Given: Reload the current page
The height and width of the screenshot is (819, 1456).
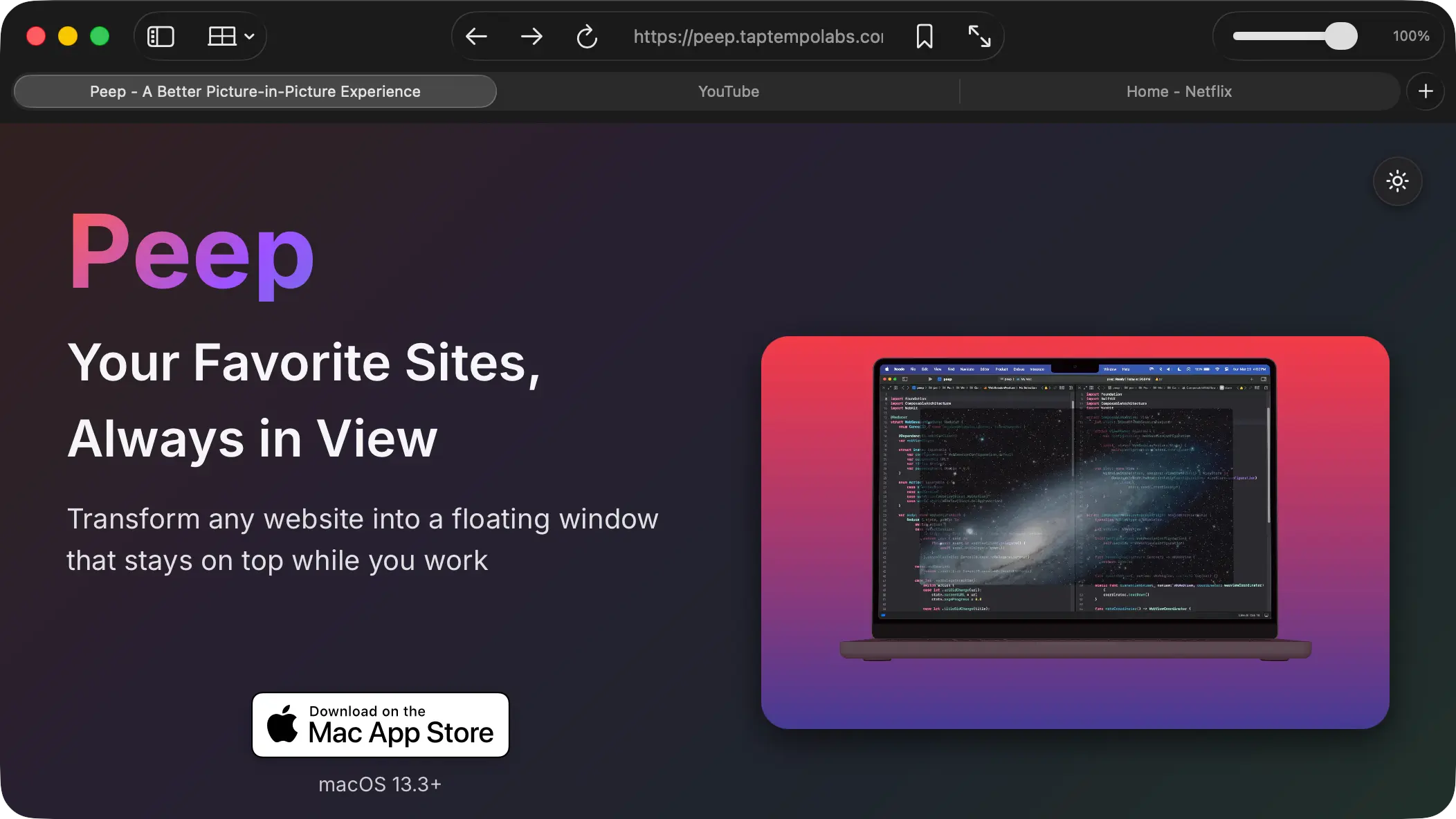Looking at the screenshot, I should [x=587, y=36].
